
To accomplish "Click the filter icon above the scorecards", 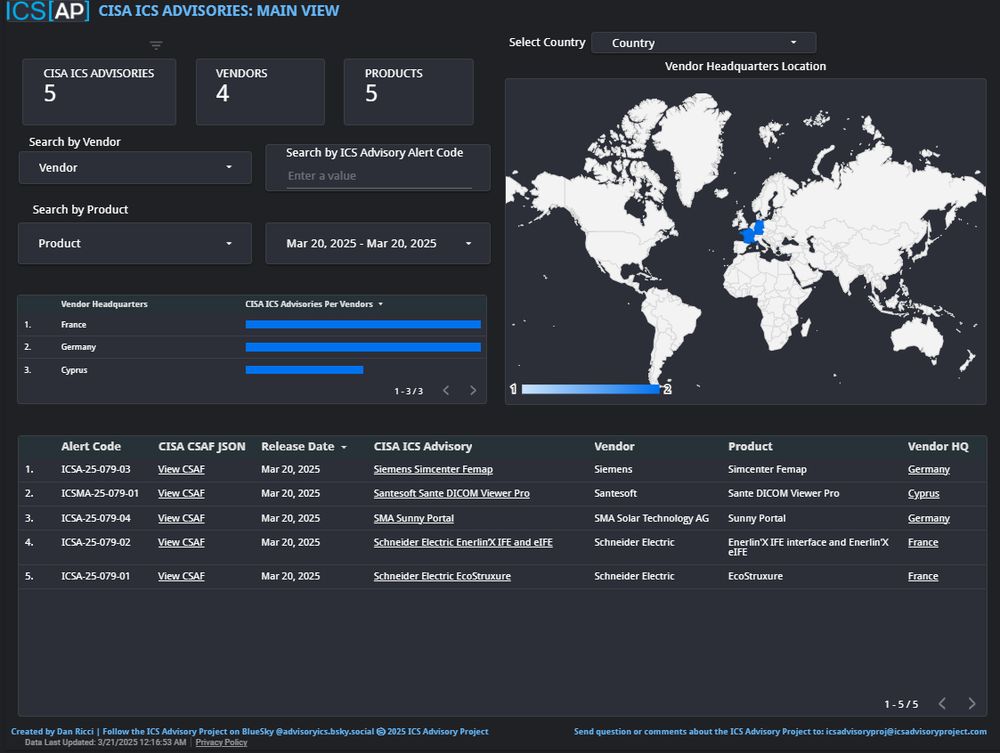I will pos(156,45).
